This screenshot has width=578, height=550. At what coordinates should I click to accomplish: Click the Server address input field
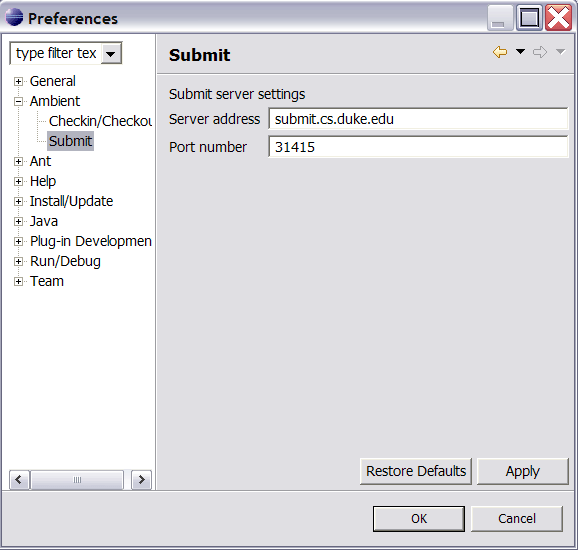click(418, 119)
